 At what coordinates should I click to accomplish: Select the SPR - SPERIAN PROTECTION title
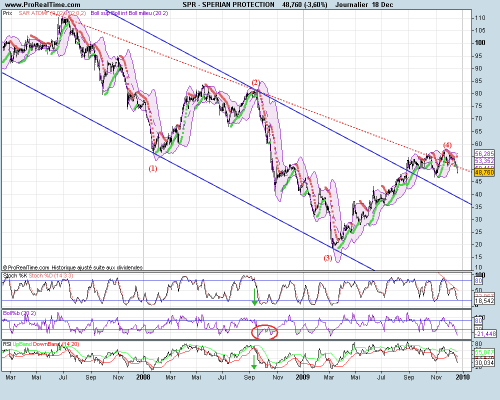[228, 5]
